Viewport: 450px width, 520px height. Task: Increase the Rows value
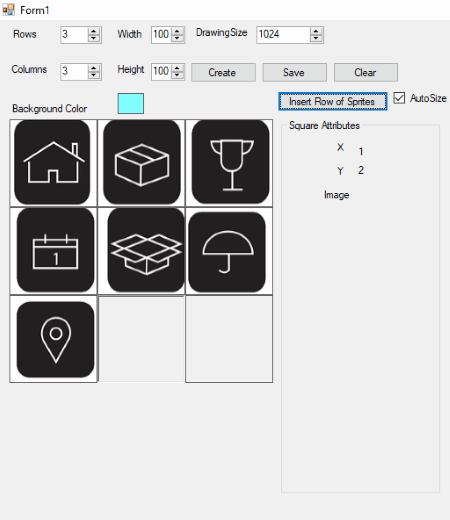pyautogui.click(x=94, y=31)
